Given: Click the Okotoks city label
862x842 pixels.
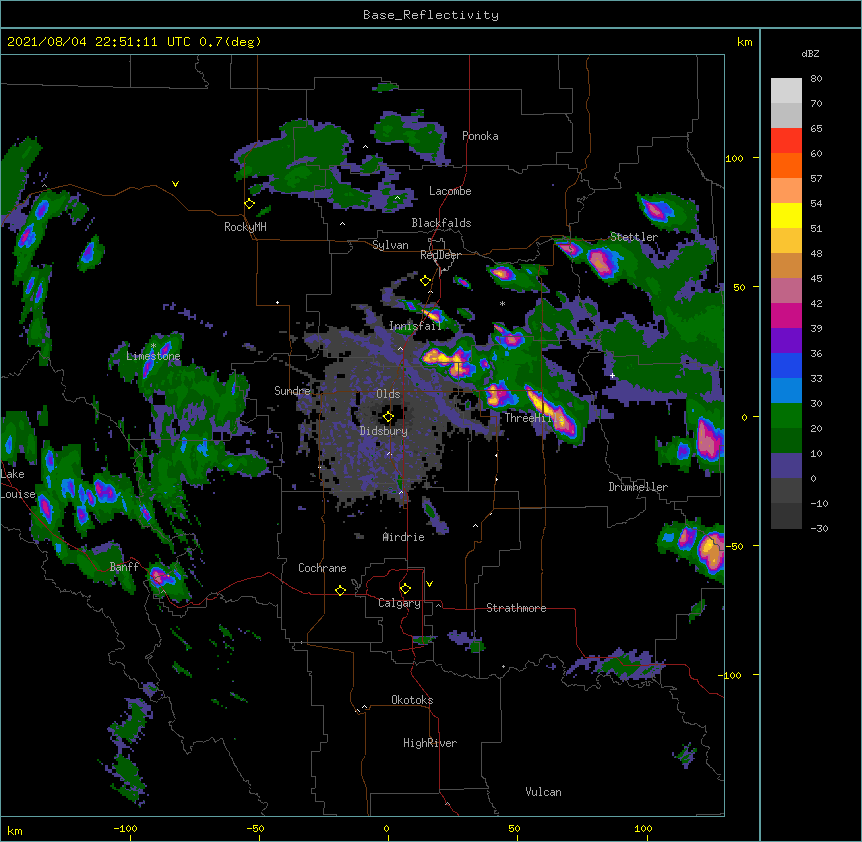Looking at the screenshot, I should coord(412,700).
